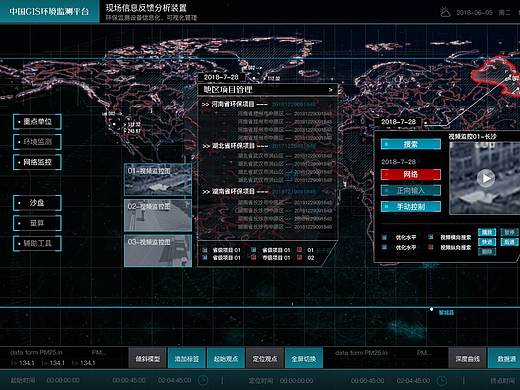Click the header date 2018-06-05

coord(474,12)
